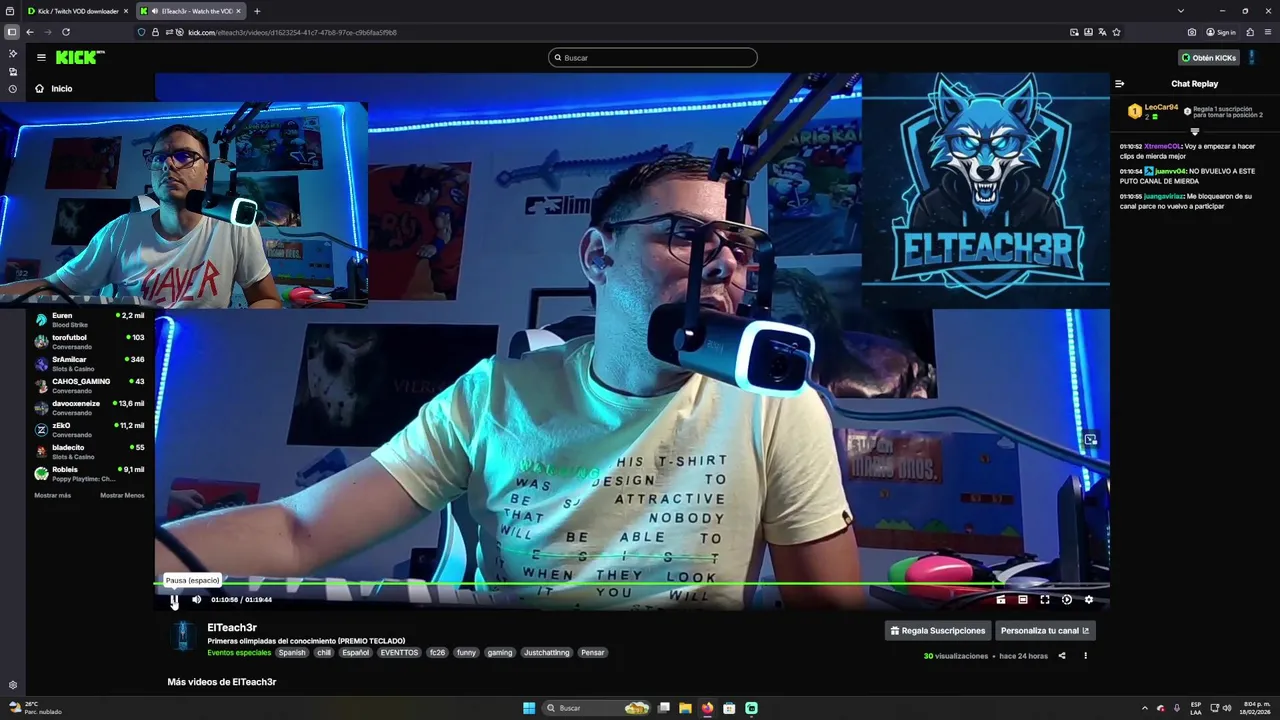Click the chill tag
This screenshot has height=720, width=1280.
tap(324, 653)
